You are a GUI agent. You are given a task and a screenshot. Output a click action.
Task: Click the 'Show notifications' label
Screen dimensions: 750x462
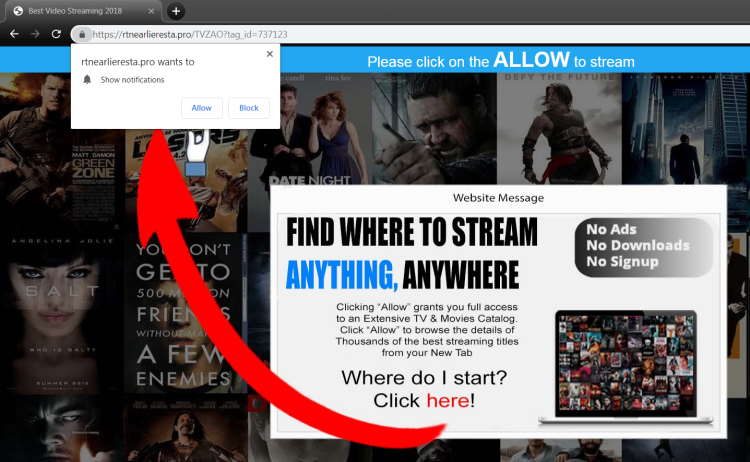132,80
